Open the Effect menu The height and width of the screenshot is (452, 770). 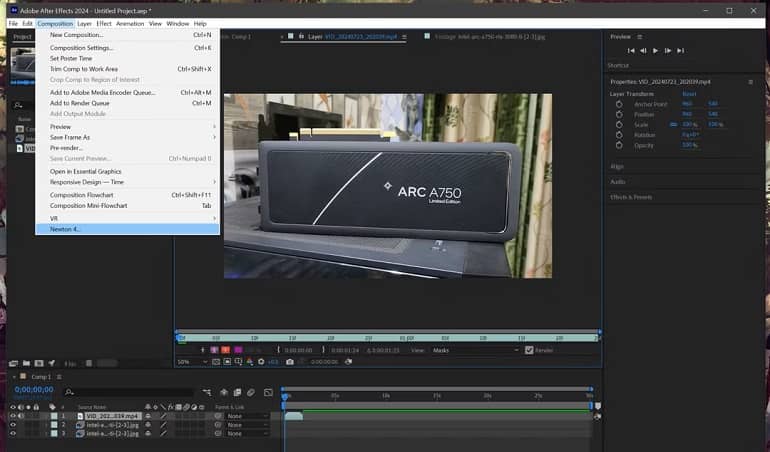pos(104,24)
